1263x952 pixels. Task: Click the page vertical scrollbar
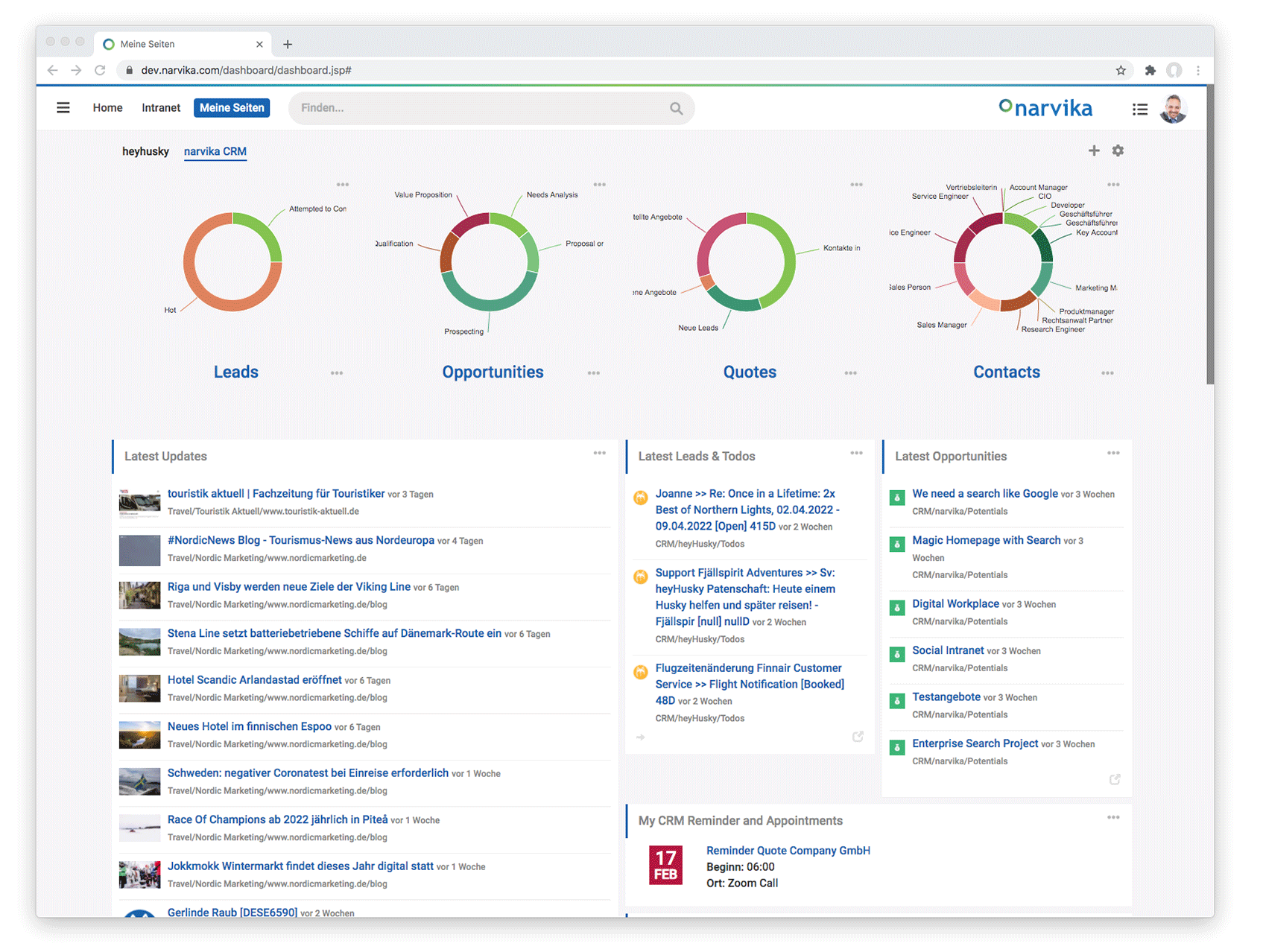[1210, 235]
